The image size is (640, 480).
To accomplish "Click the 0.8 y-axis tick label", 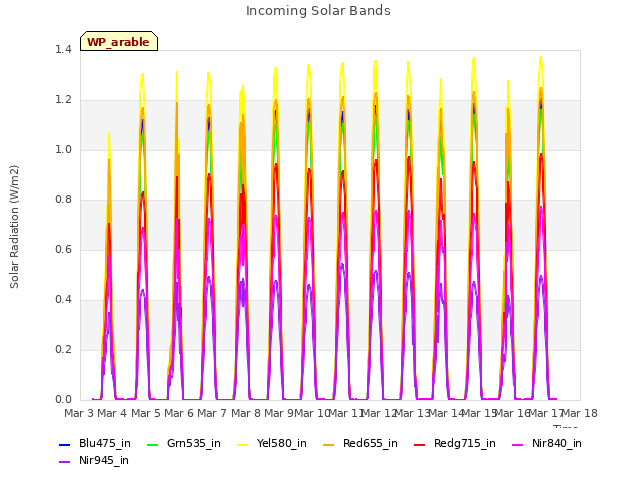I will tap(63, 200).
